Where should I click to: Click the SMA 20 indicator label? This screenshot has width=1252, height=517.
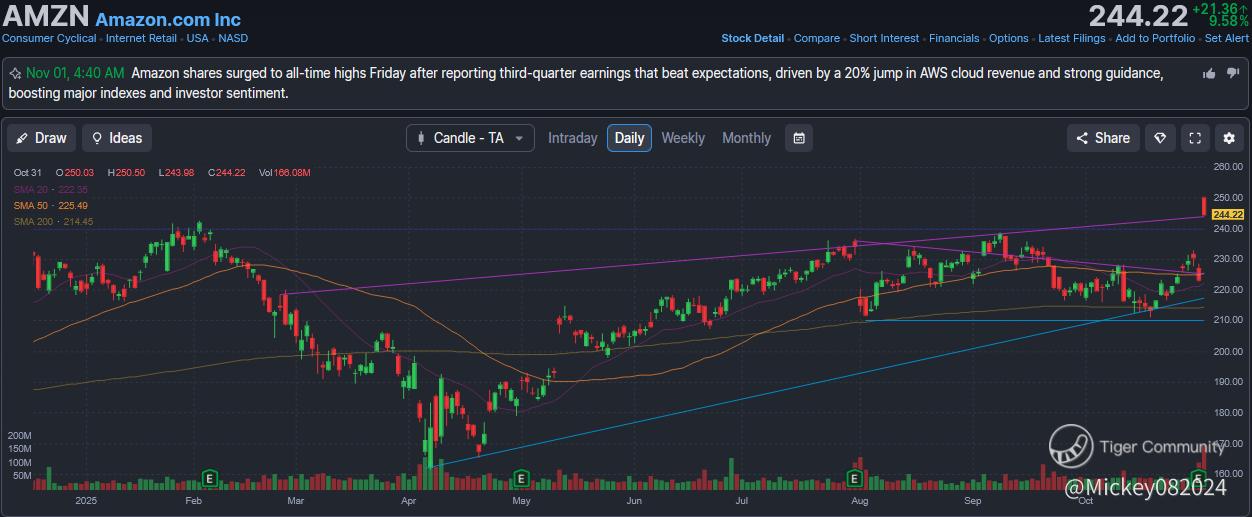51,189
